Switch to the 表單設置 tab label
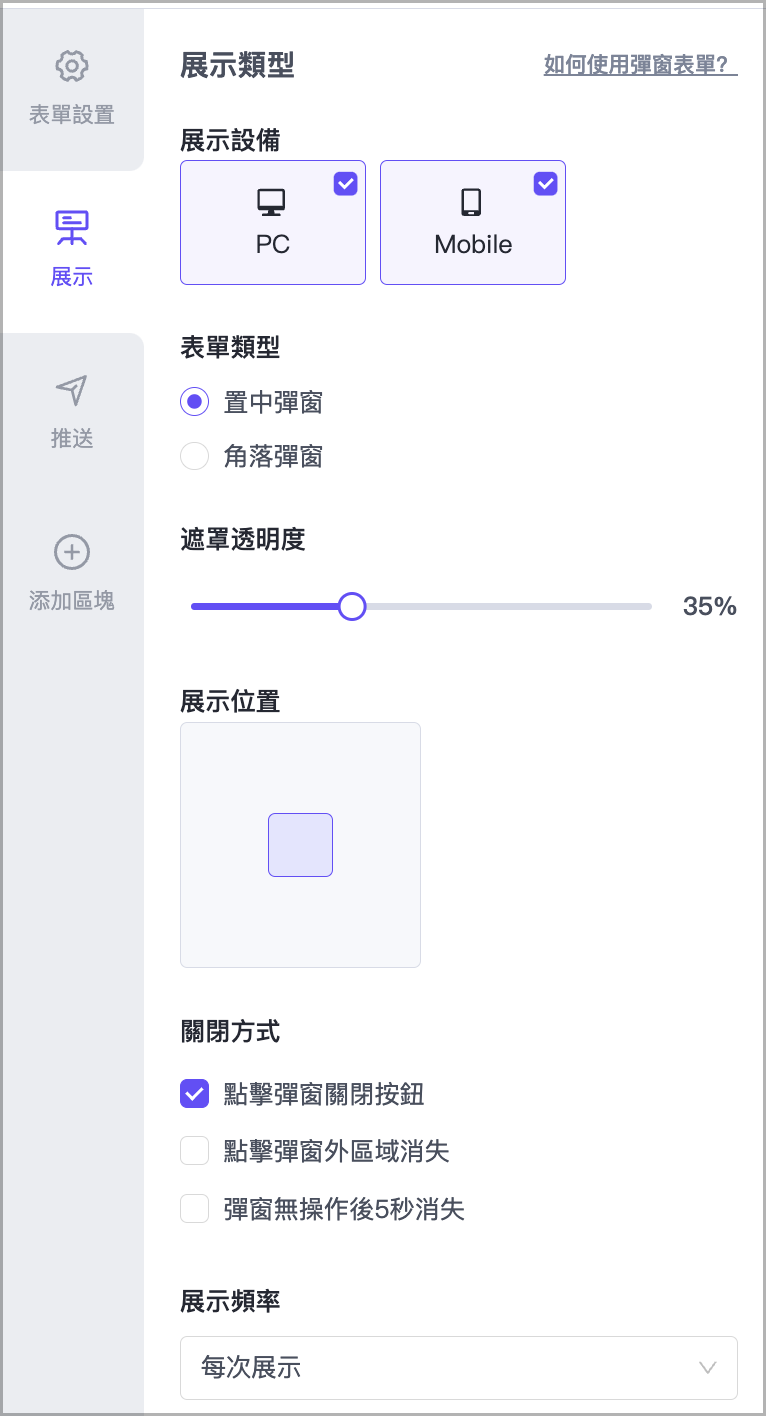766x1416 pixels. point(71,114)
